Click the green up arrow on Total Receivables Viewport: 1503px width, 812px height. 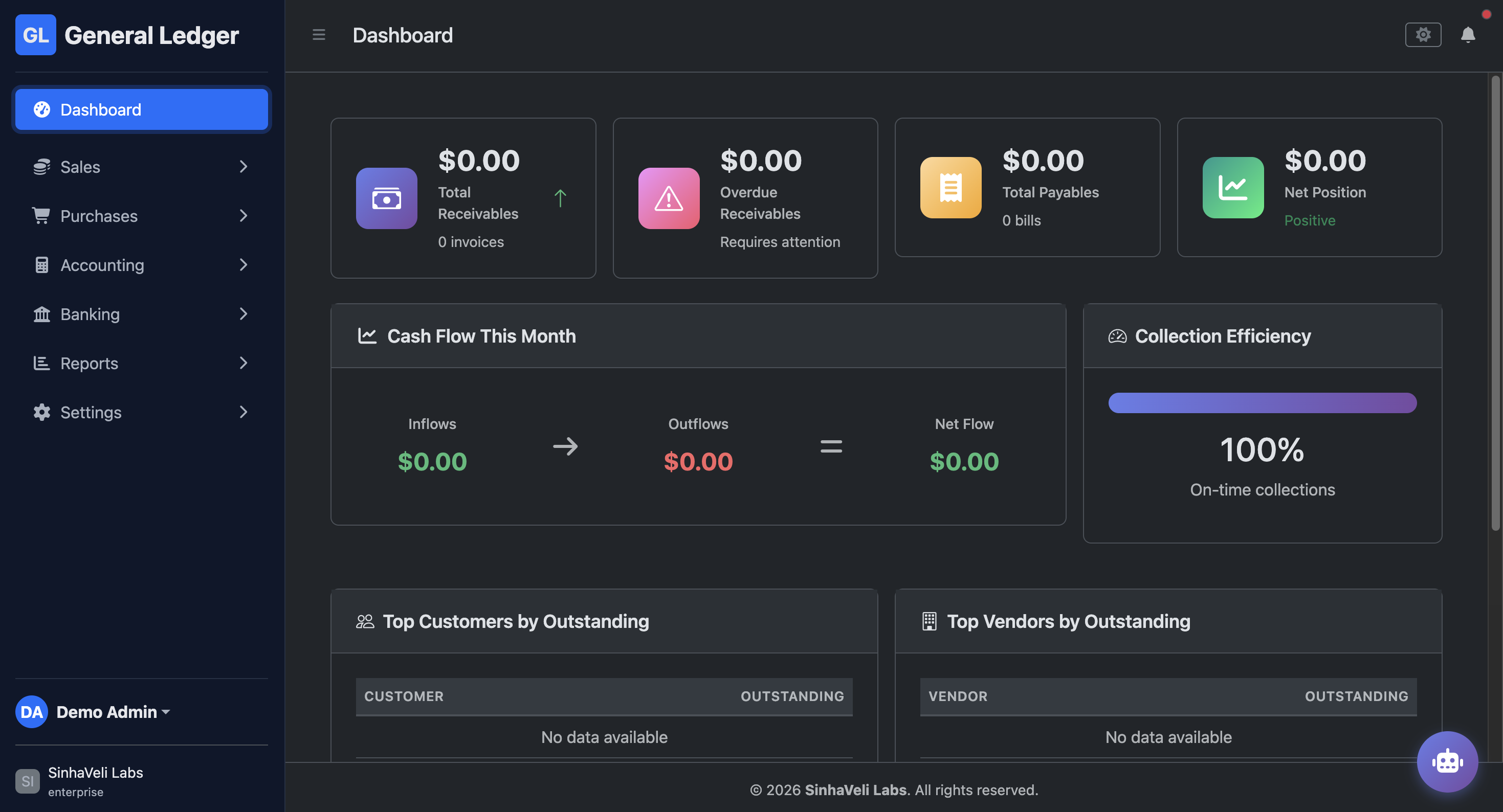point(560,198)
